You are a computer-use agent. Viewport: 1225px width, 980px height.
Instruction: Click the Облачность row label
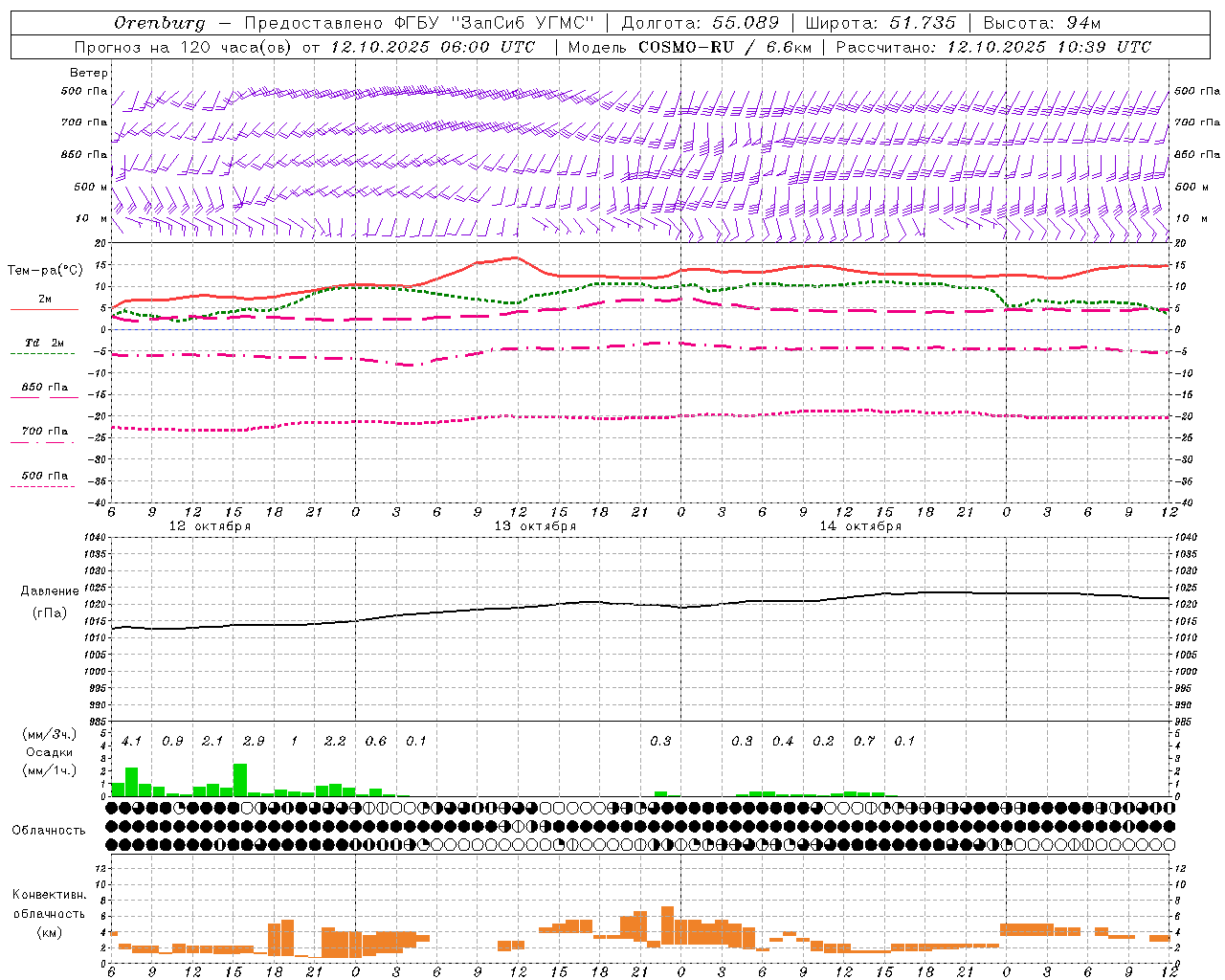[48, 830]
